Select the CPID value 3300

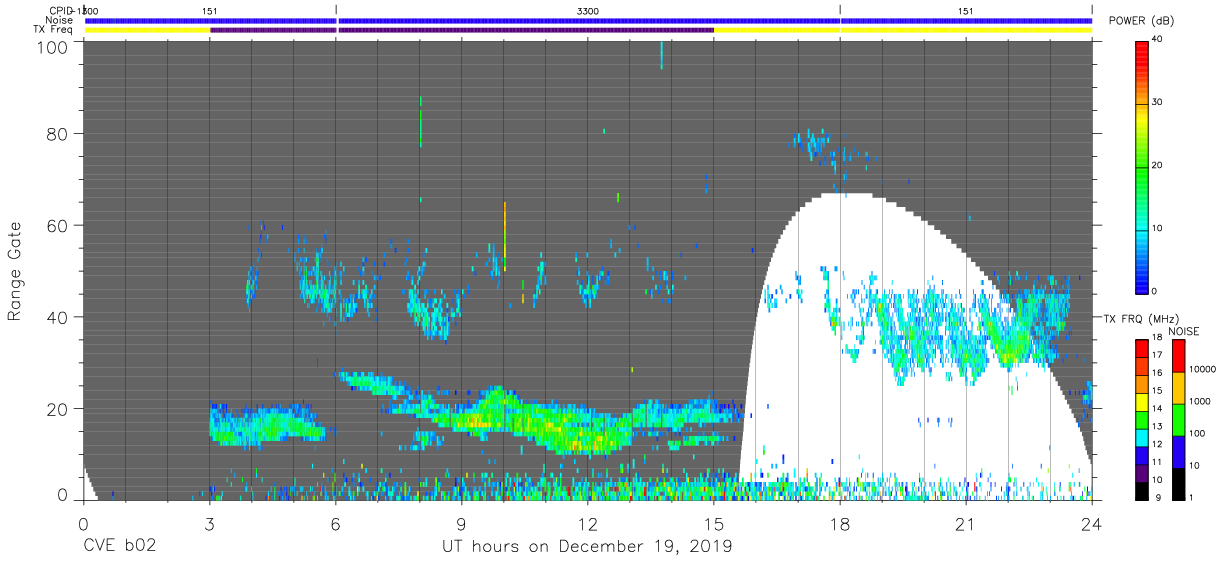click(x=588, y=11)
